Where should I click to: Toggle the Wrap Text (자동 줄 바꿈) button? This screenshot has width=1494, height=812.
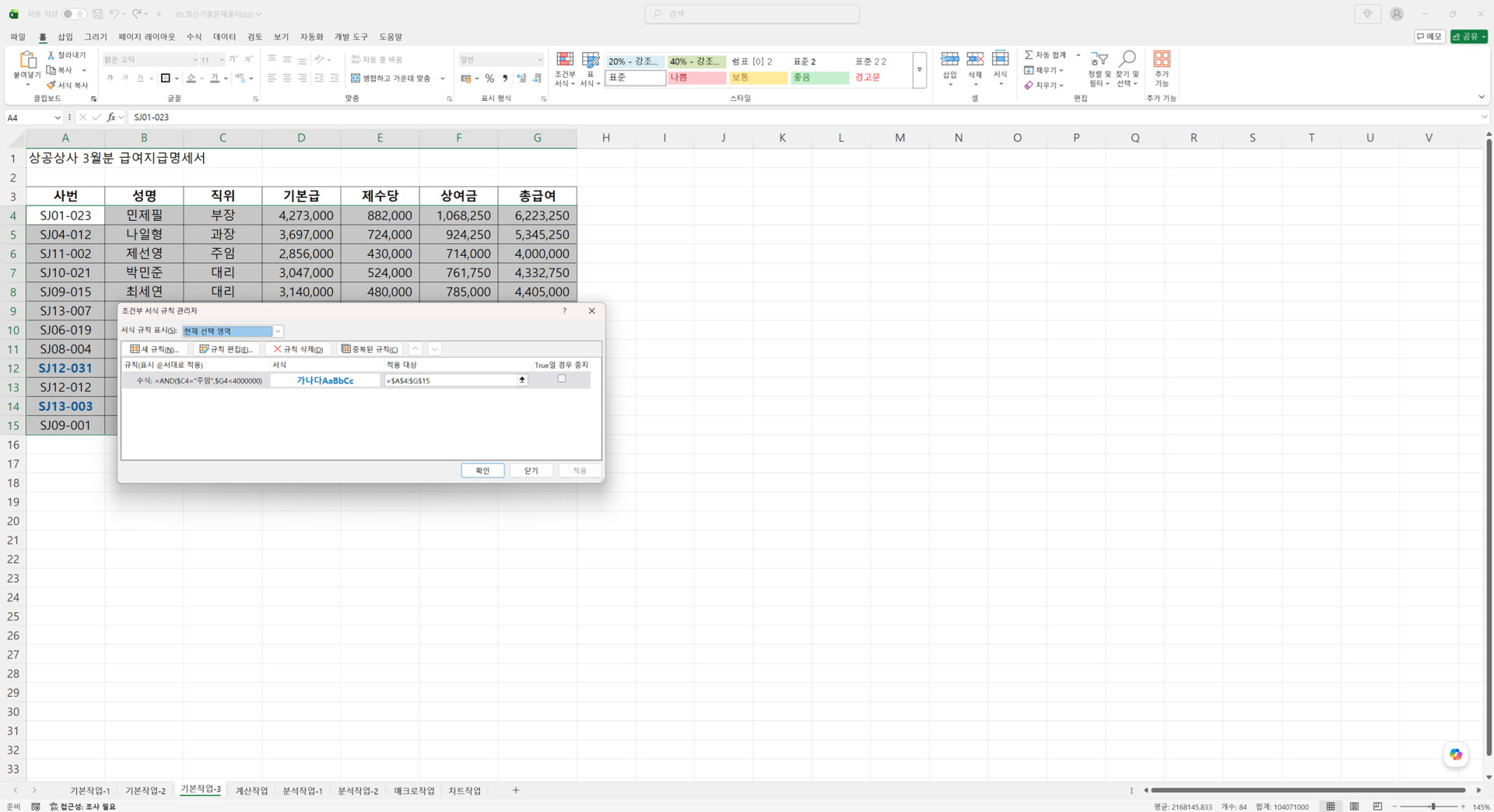click(377, 60)
